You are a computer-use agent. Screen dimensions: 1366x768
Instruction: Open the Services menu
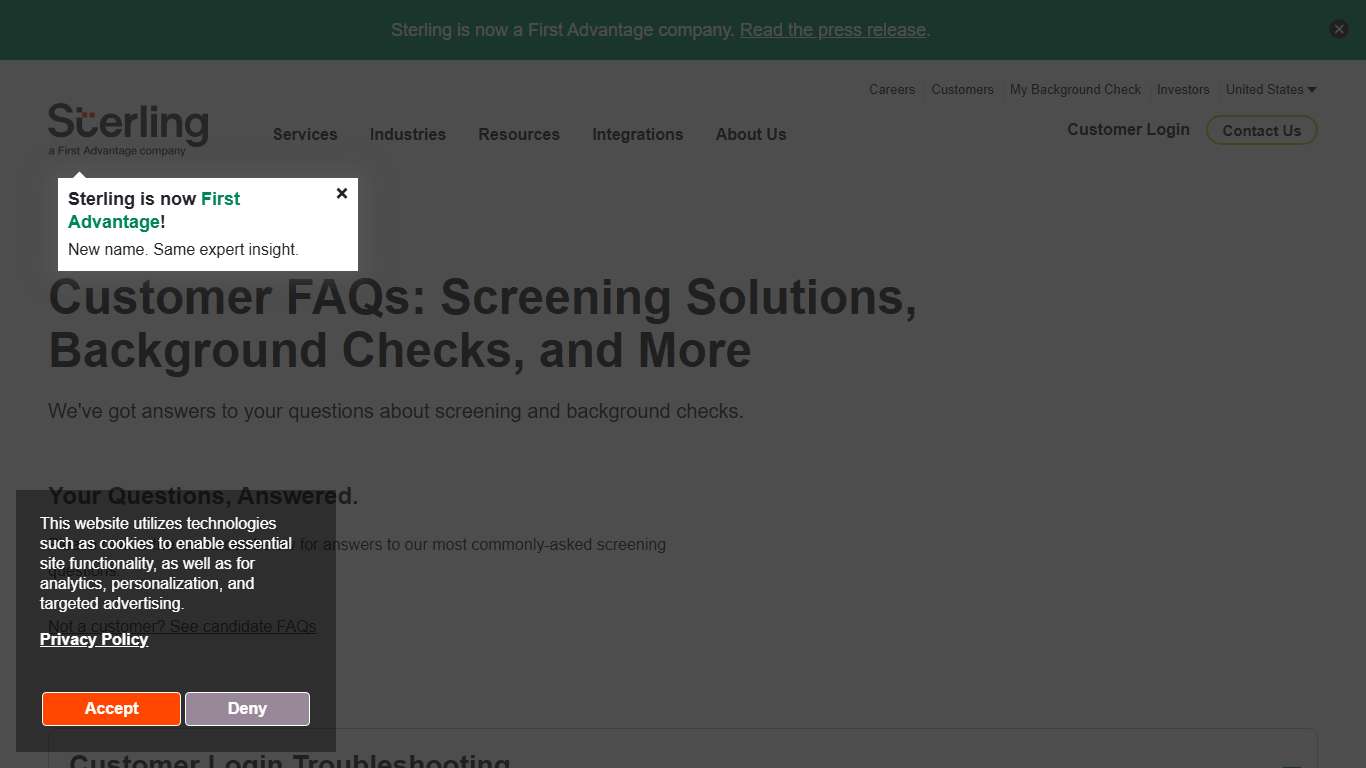click(305, 134)
